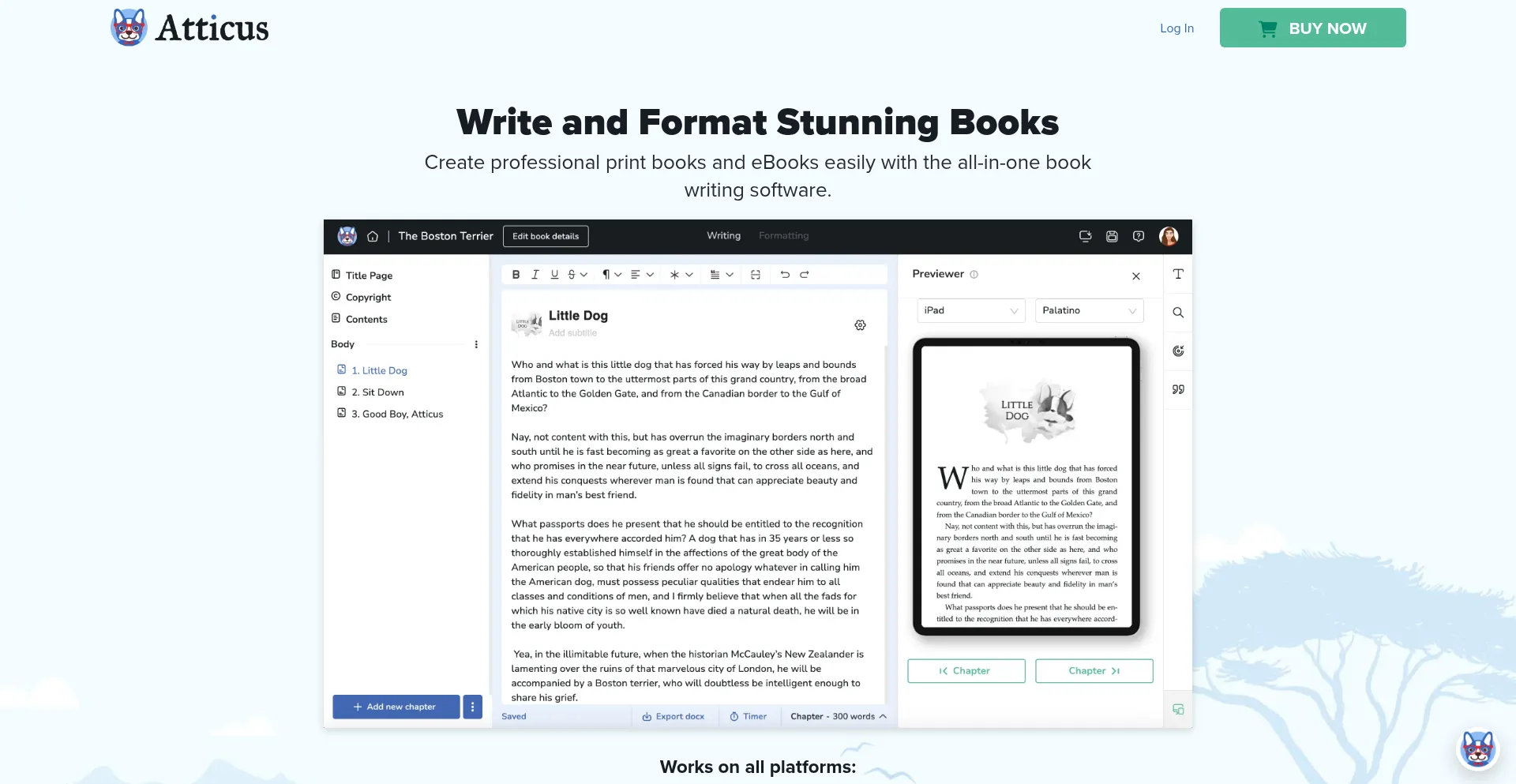Expand the text alignment dropdown arrow
Viewport: 1516px width, 784px height.
click(650, 275)
